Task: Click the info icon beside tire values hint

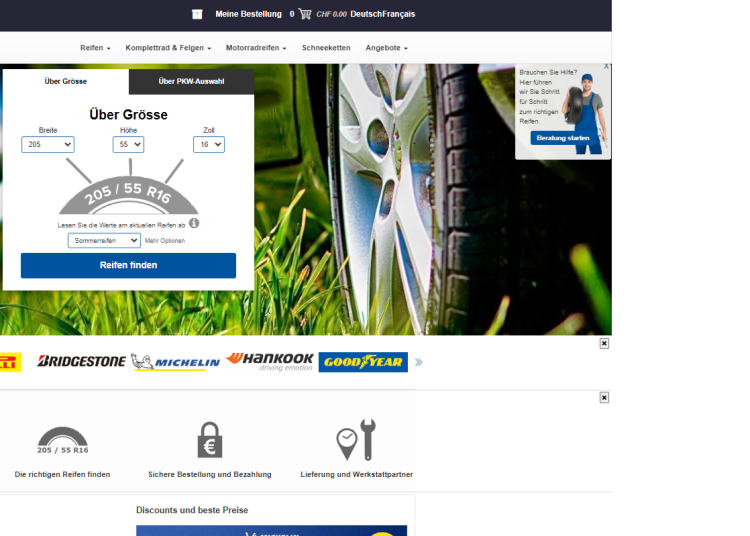Action: pyautogui.click(x=194, y=223)
